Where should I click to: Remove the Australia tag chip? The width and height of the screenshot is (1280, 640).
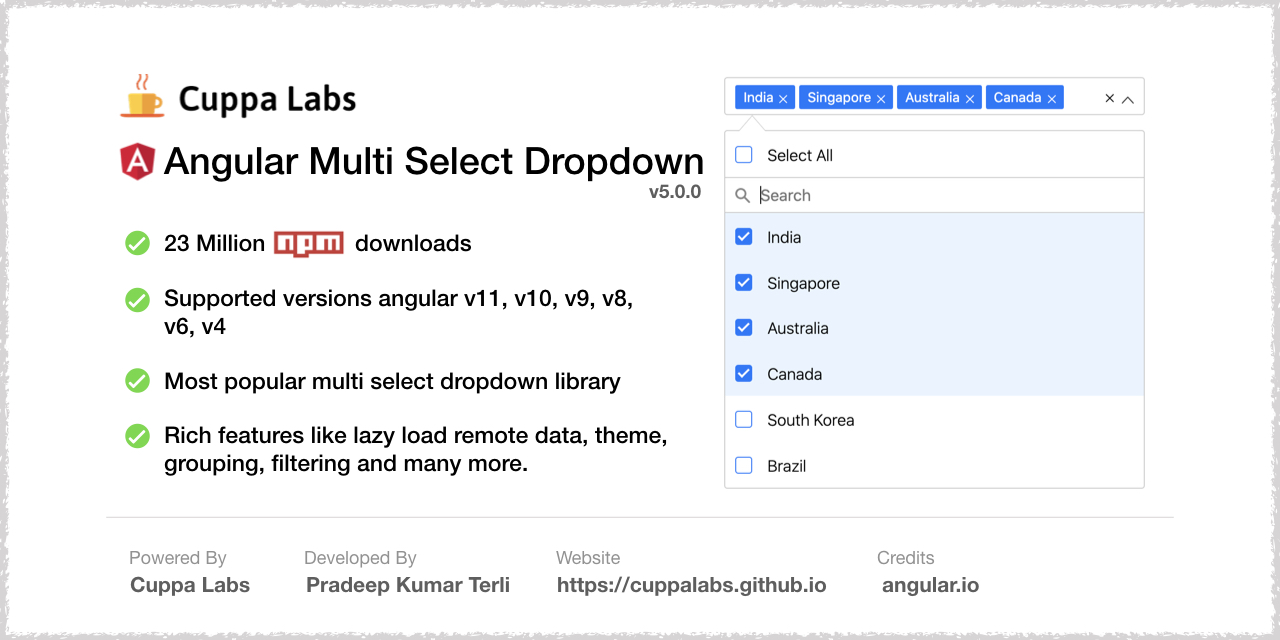(969, 97)
